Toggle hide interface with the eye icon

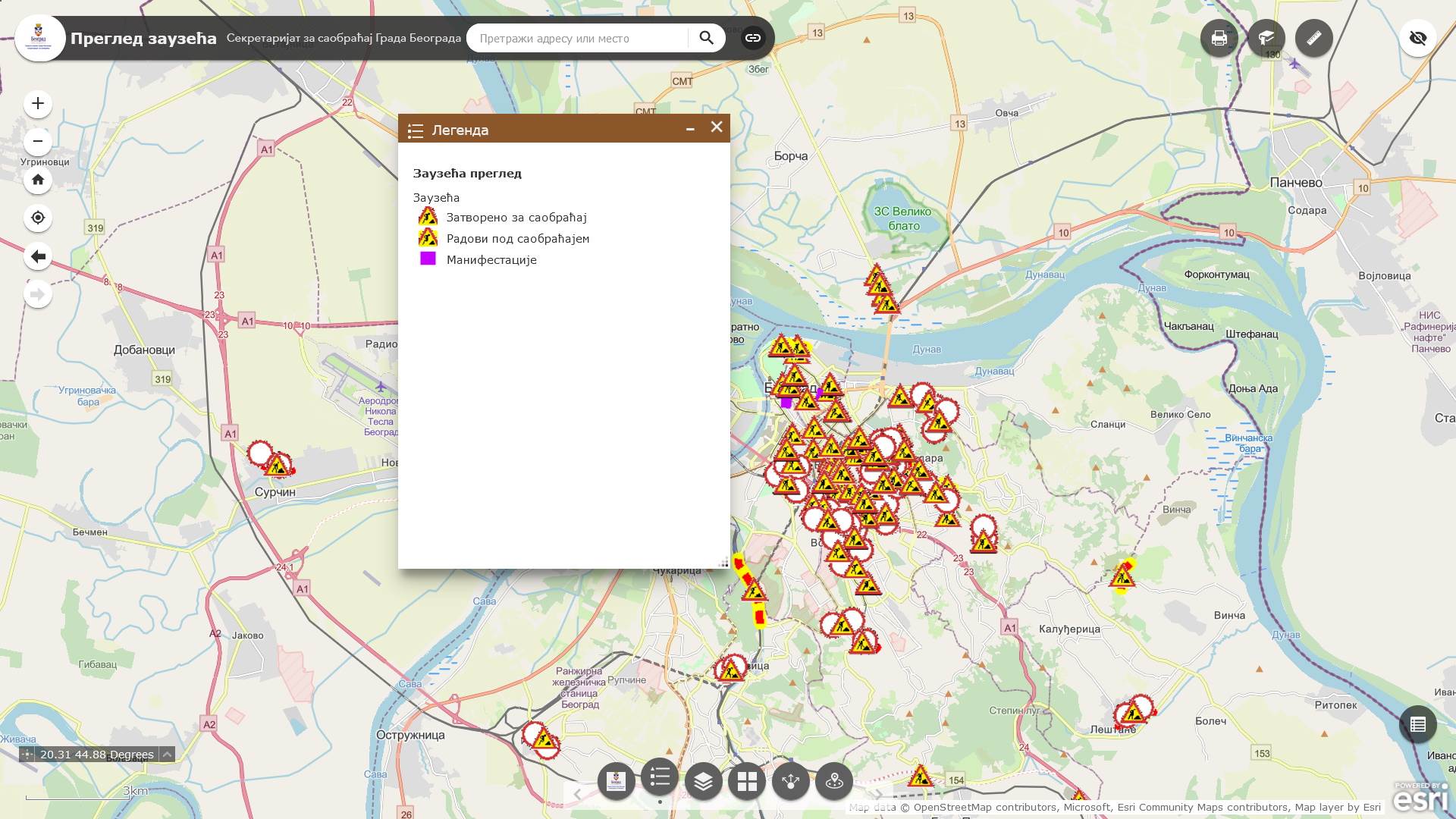1418,37
